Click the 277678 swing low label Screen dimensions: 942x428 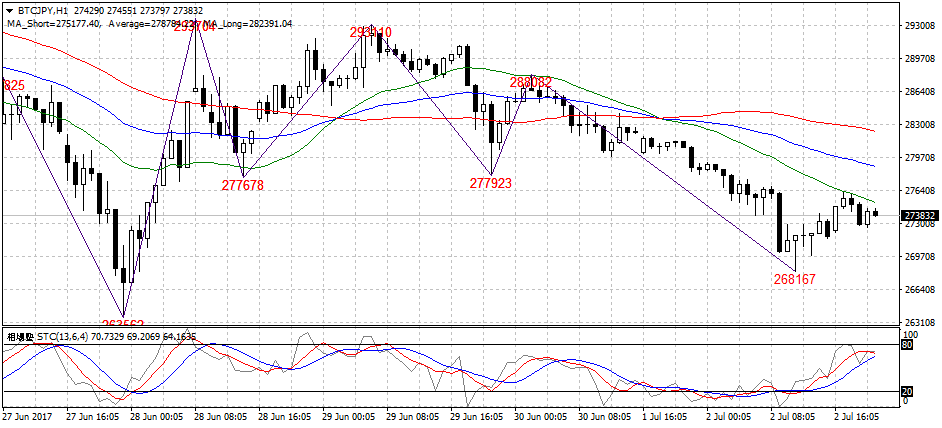click(243, 185)
